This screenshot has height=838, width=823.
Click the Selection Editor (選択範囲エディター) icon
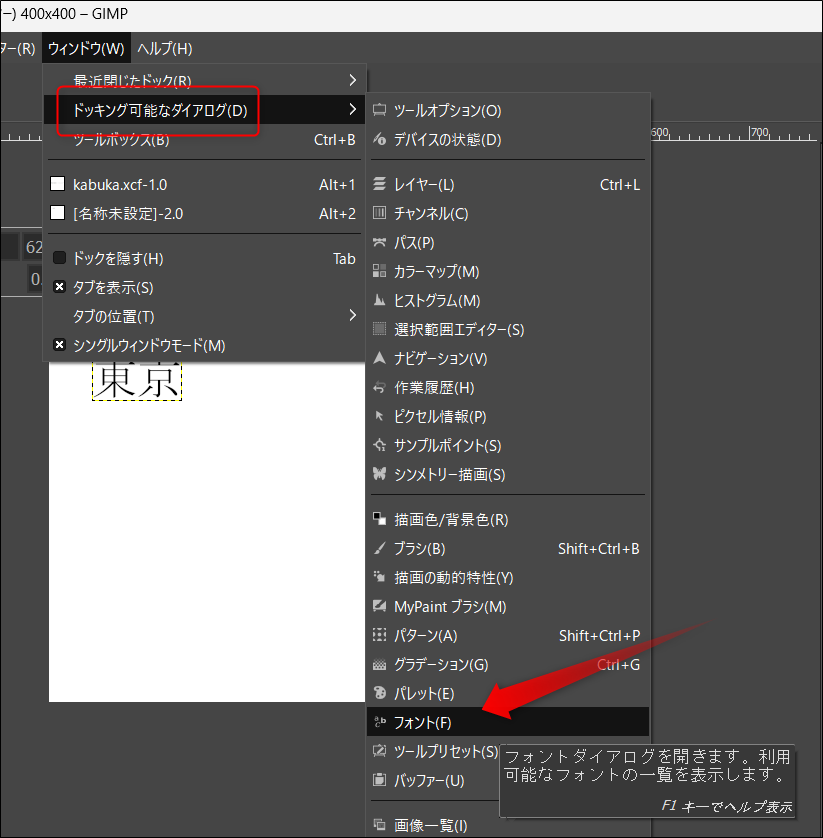point(379,329)
